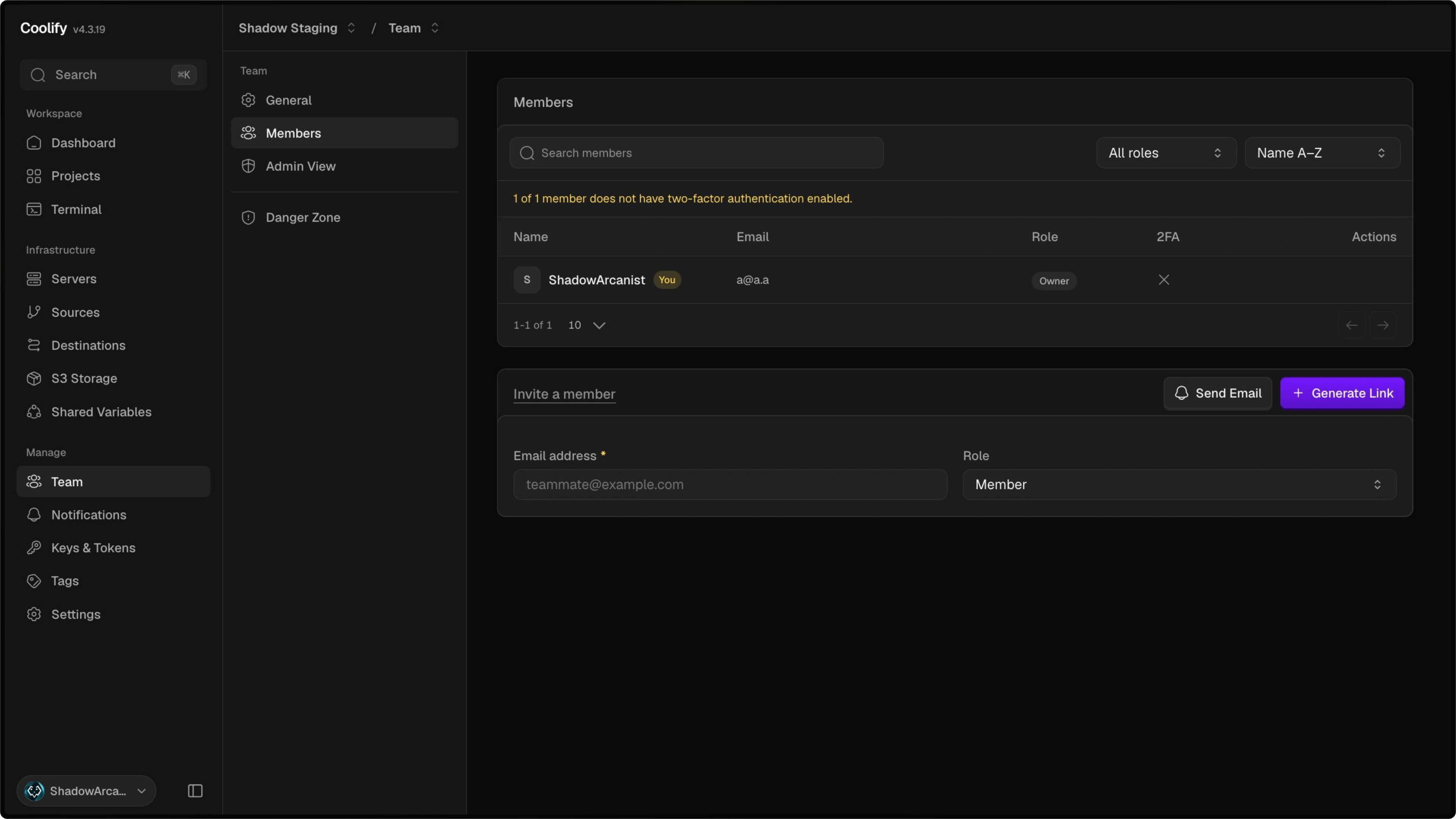This screenshot has height=819, width=1456.
Task: Click the Terminal icon in sidebar
Action: (34, 209)
